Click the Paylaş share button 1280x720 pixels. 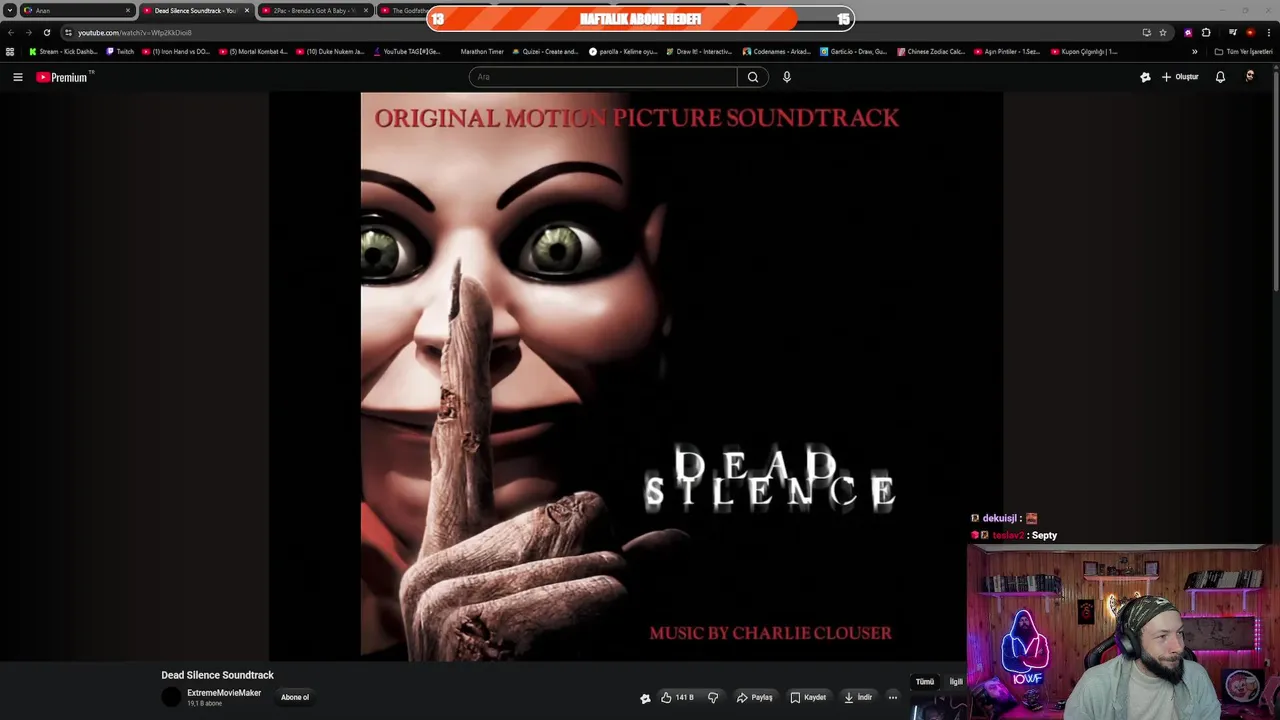(755, 697)
